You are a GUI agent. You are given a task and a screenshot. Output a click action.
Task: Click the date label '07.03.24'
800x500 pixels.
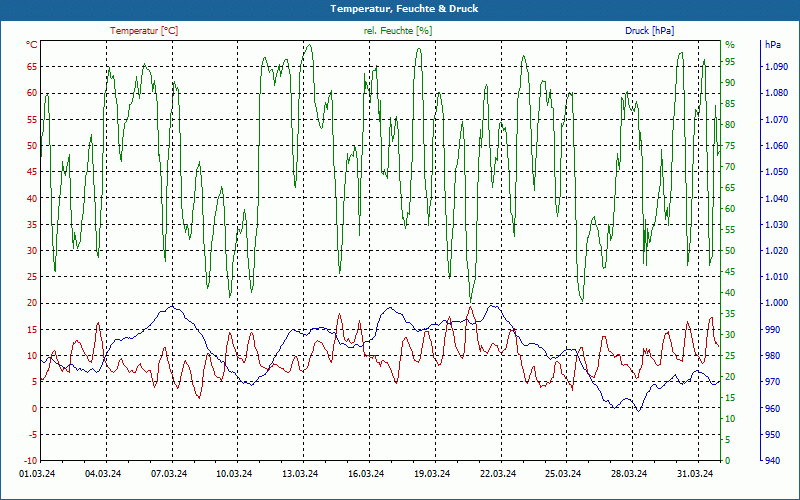coord(169,474)
